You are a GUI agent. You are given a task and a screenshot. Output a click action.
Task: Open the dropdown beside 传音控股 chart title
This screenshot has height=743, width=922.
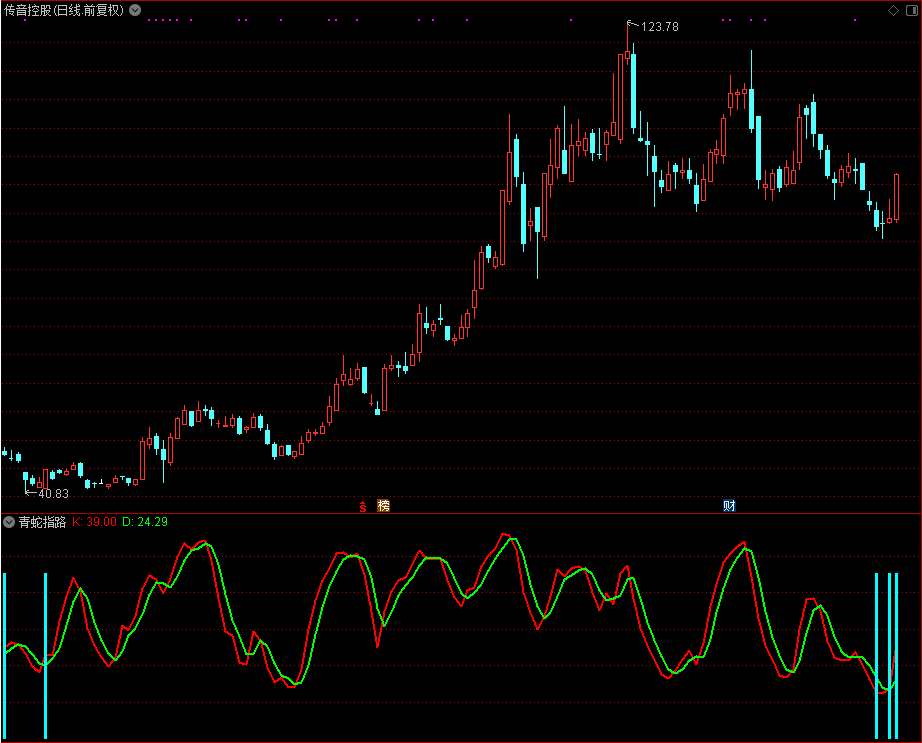pos(135,10)
